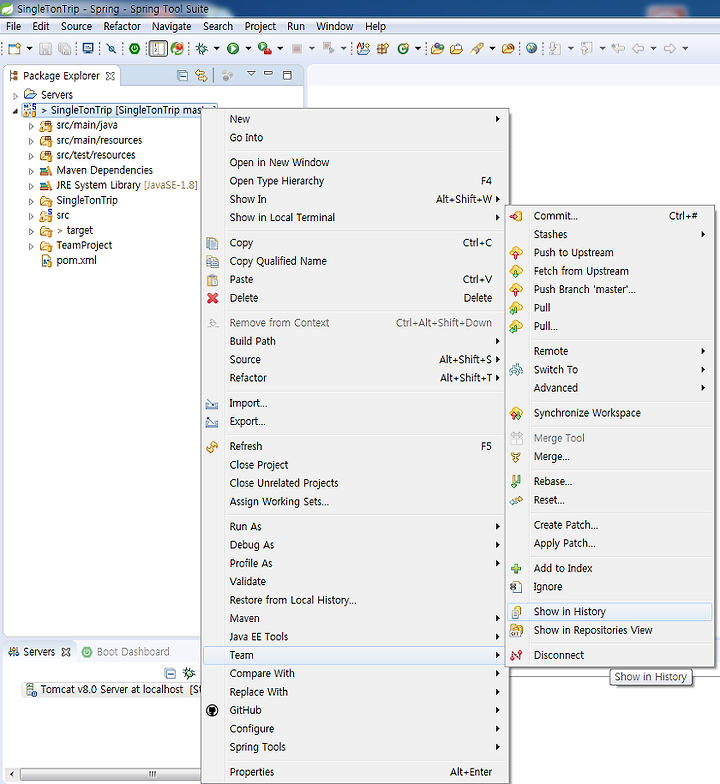Expand the JRE System Library node
This screenshot has height=784, width=720.
31,186
